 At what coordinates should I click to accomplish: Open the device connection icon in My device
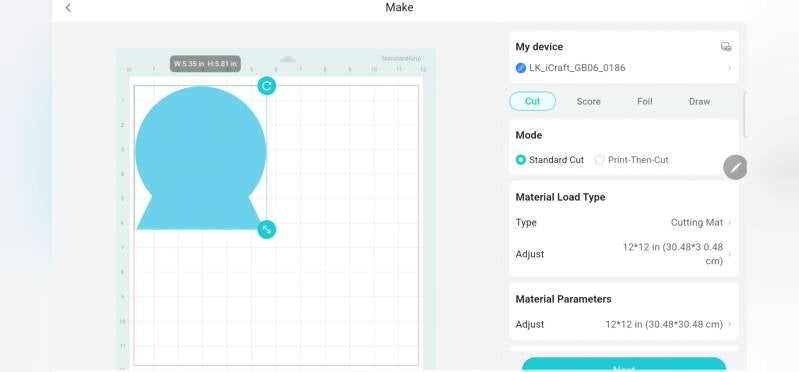[726, 47]
